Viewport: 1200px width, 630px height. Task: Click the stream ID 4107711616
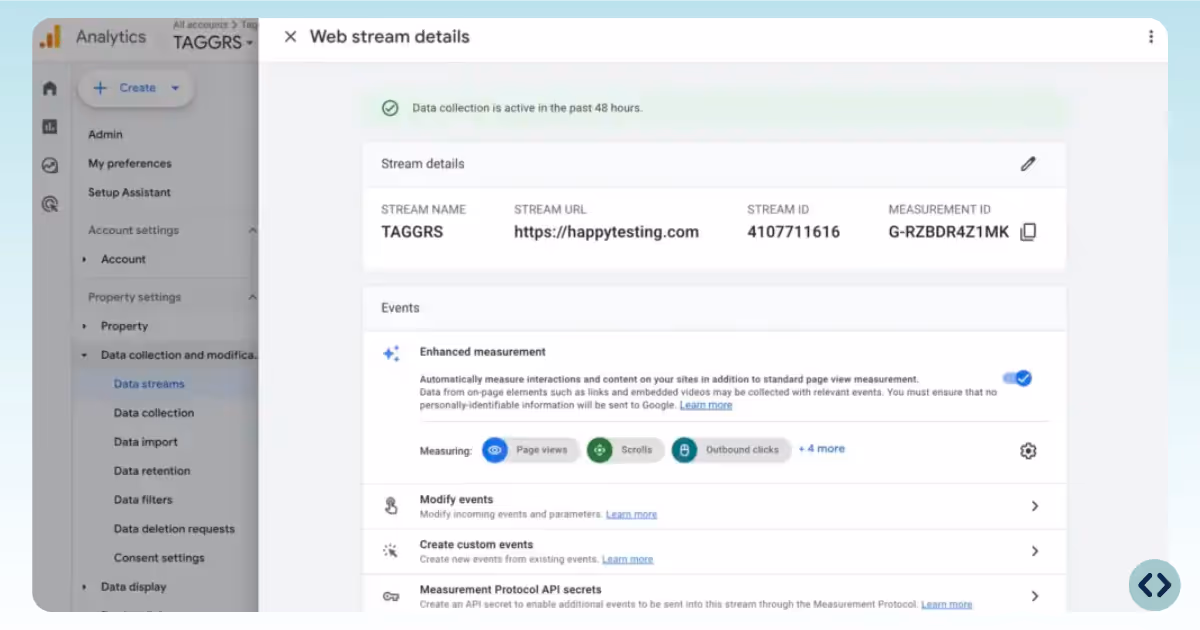(793, 232)
